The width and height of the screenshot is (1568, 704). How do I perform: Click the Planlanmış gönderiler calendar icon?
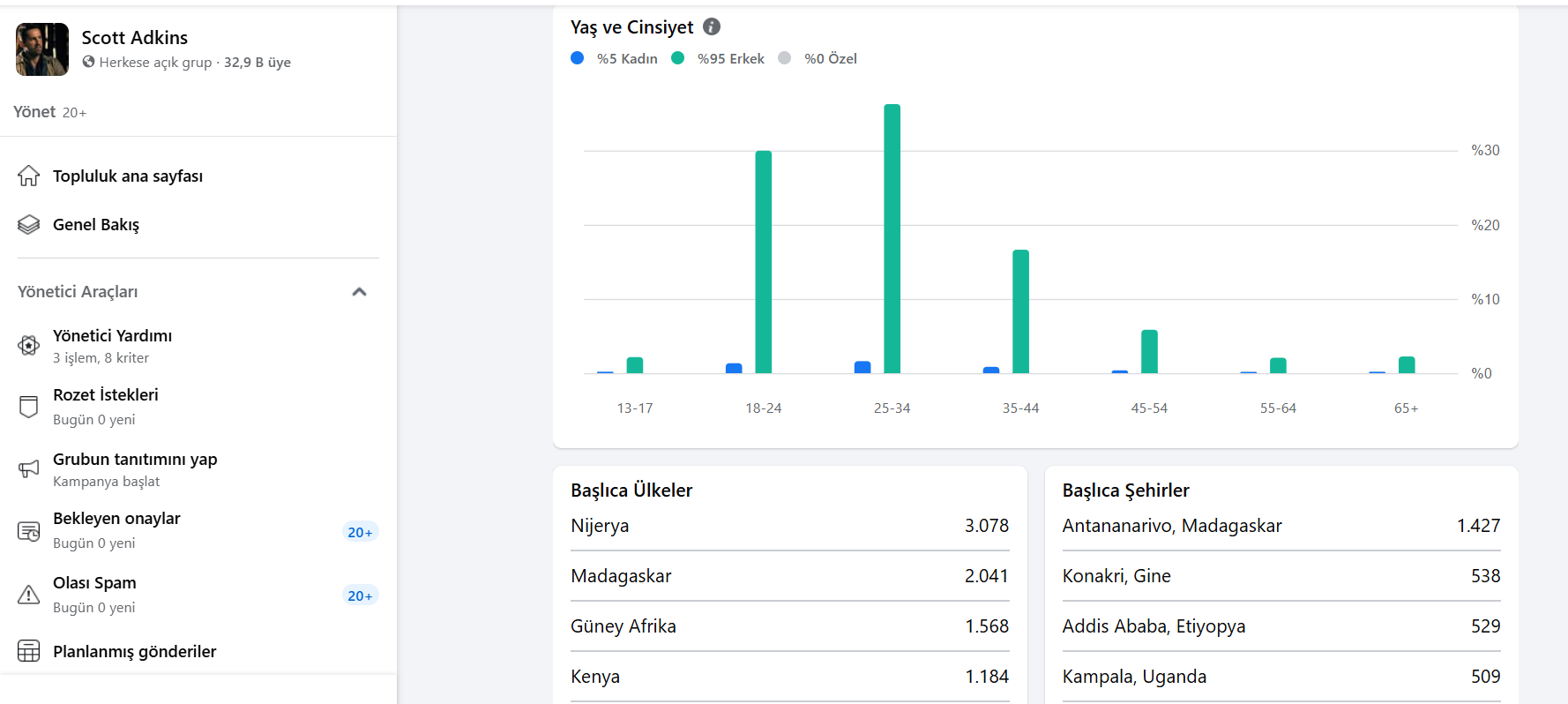(29, 651)
